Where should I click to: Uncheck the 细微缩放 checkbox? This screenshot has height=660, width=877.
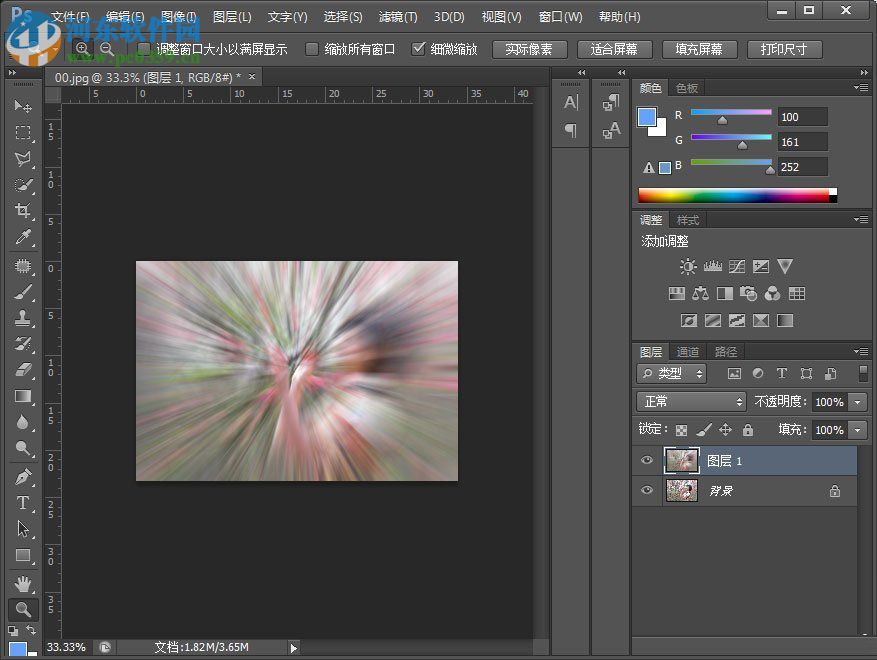pyautogui.click(x=418, y=49)
